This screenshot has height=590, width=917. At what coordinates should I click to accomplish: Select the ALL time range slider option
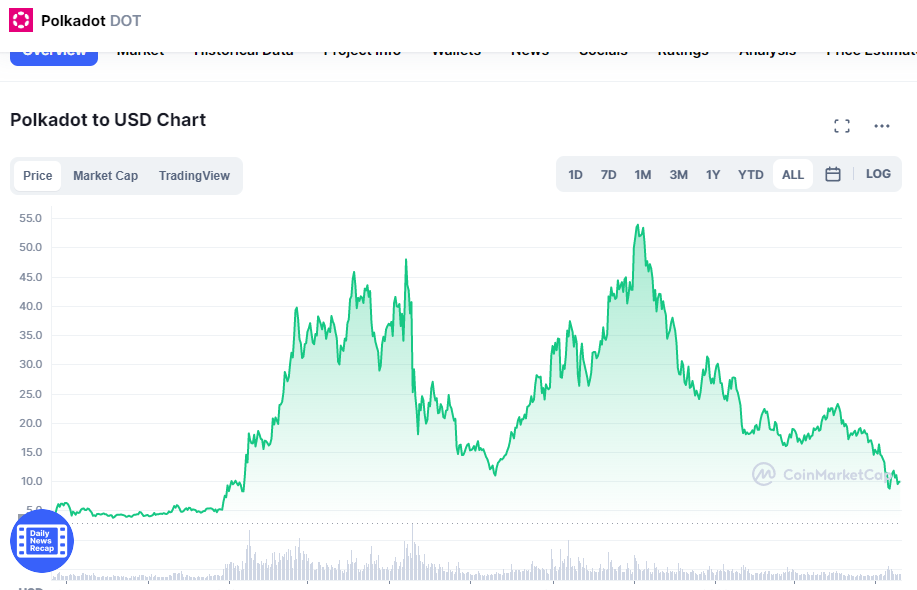pos(792,173)
